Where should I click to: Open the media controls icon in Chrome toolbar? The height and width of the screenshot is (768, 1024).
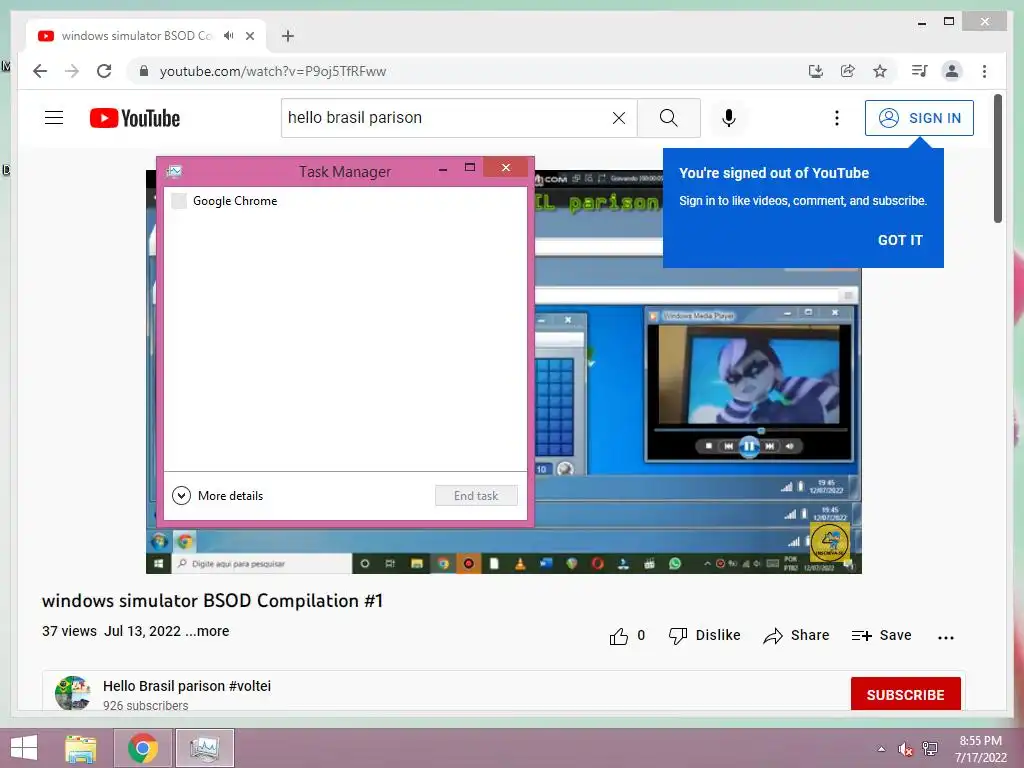(x=920, y=71)
